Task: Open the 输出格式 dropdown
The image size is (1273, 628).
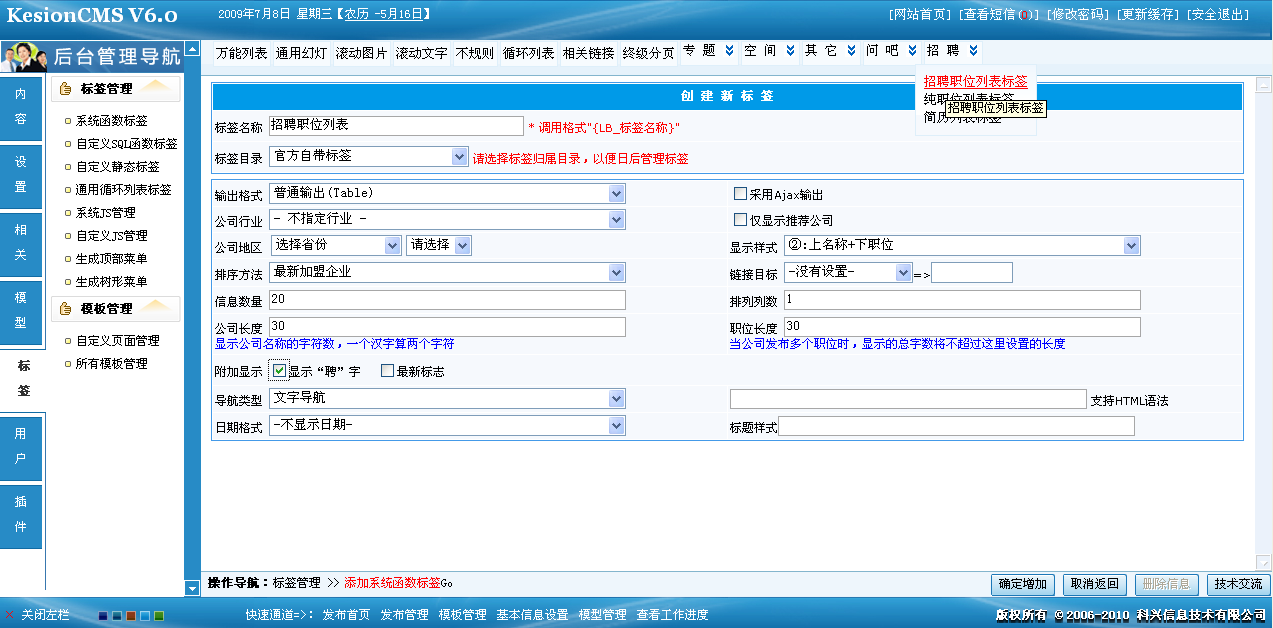Action: pos(618,194)
